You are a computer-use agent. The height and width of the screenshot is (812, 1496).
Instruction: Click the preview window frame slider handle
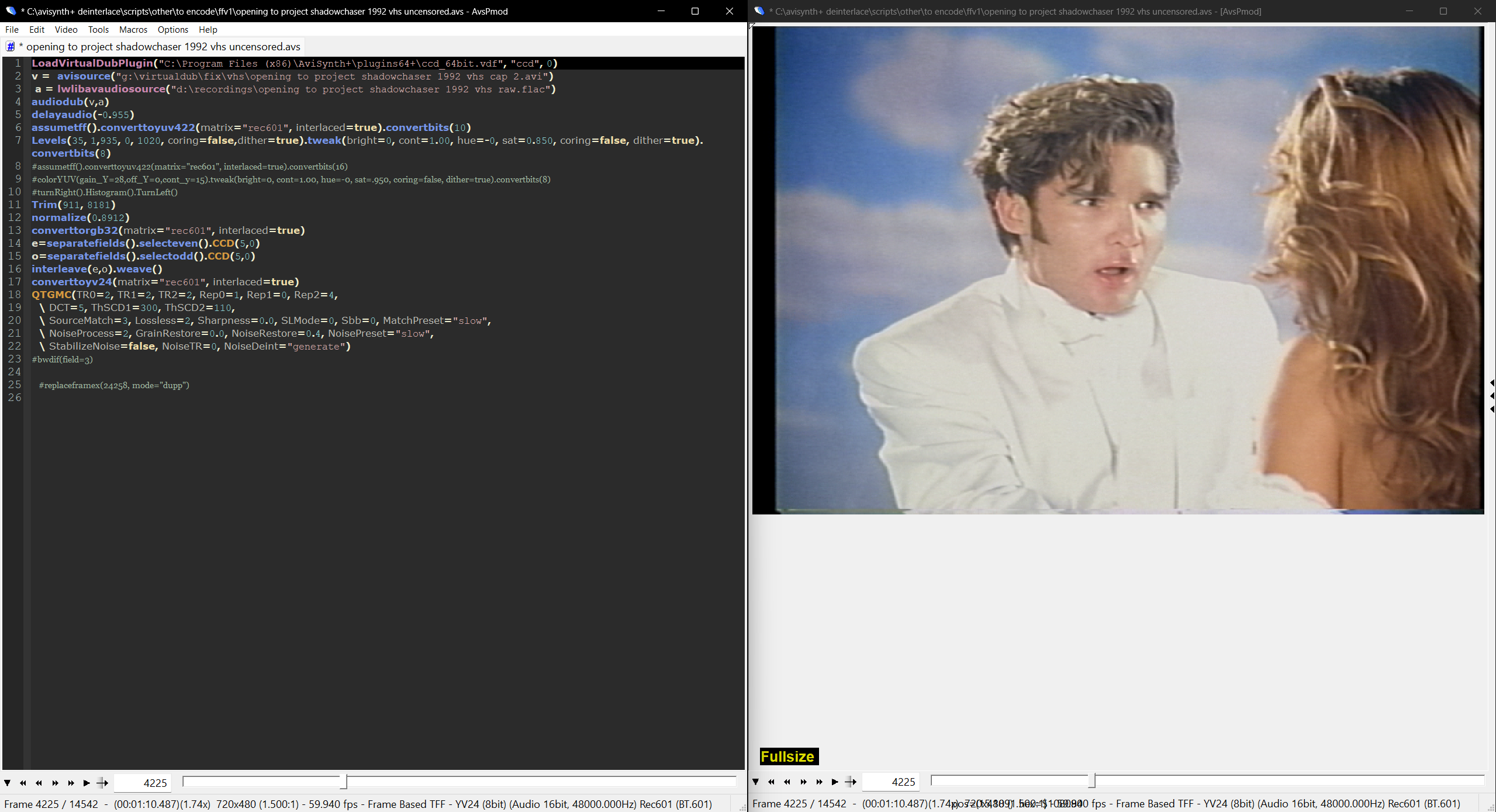(1091, 780)
